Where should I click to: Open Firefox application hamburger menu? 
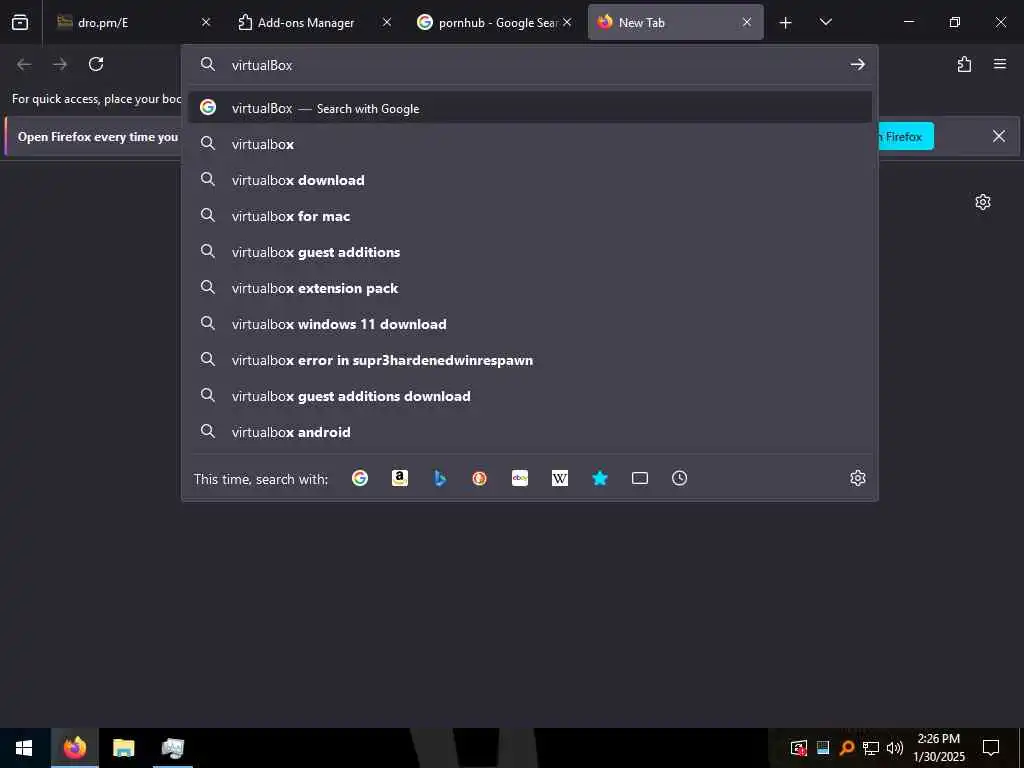coord(1000,64)
